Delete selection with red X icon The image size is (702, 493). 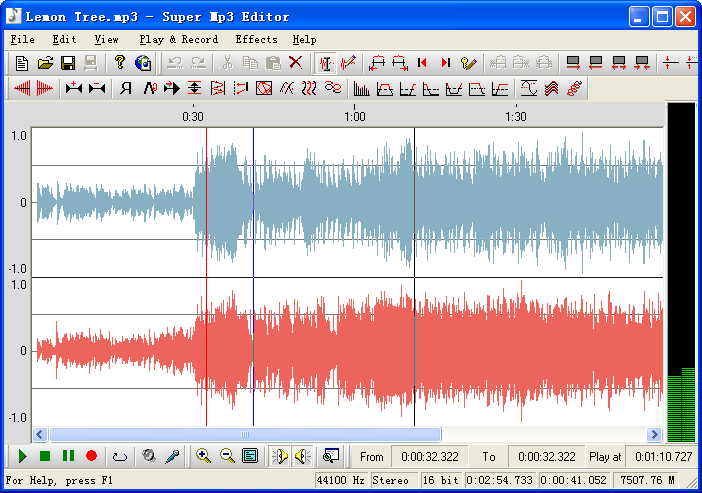[295, 63]
